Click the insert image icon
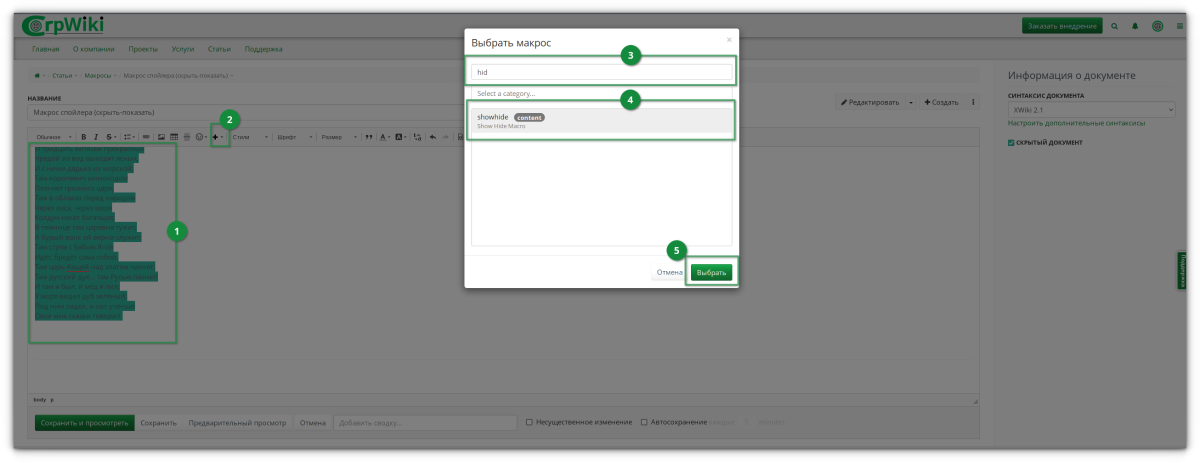Image resolution: width=1200 pixels, height=463 pixels. click(x=160, y=137)
